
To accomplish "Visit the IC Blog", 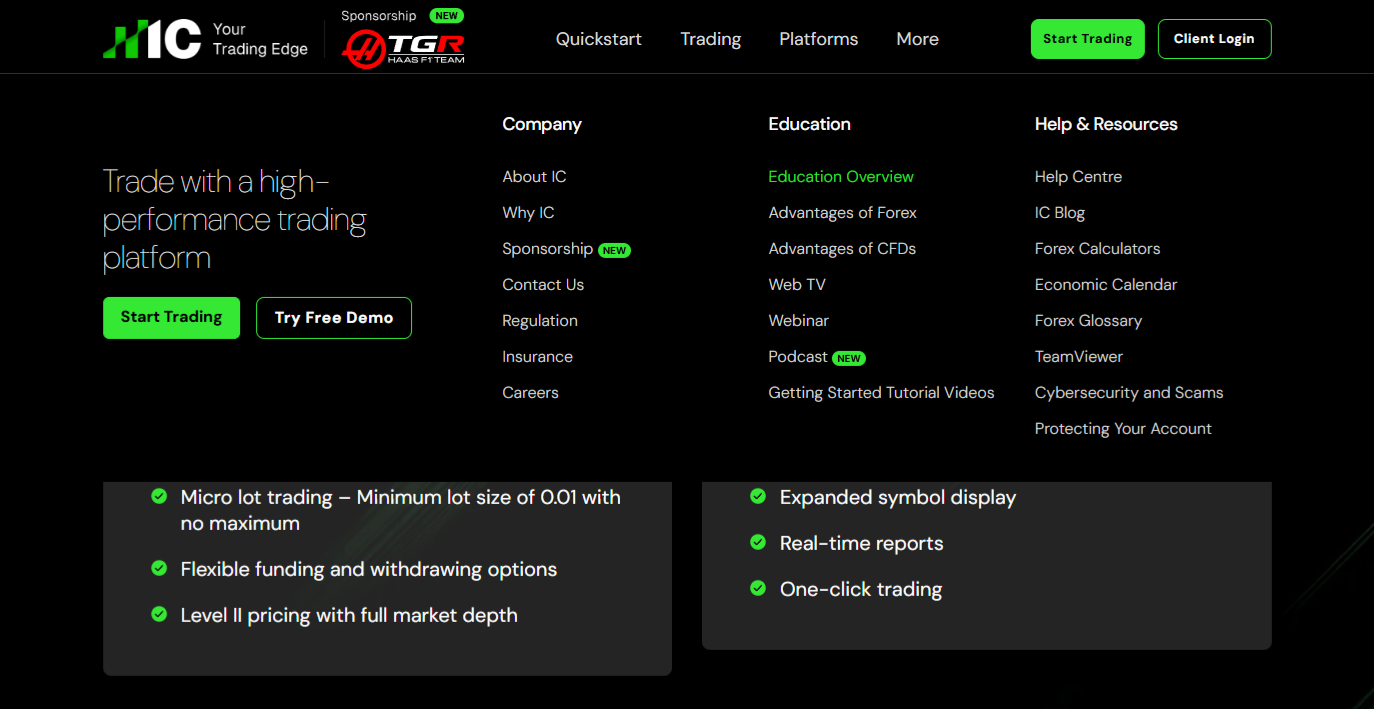I will pyautogui.click(x=1060, y=213).
